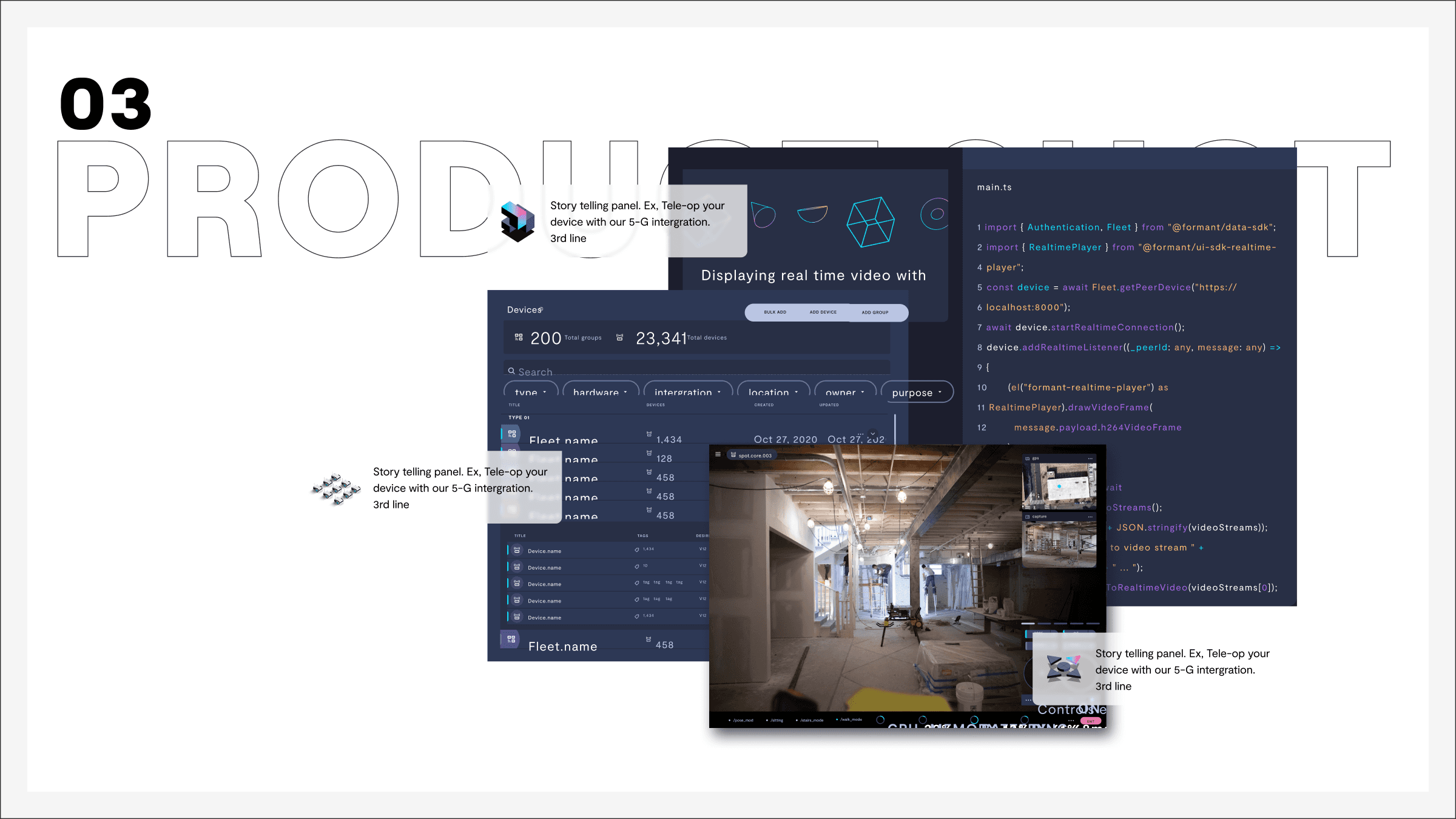1456x819 pixels.
Task: Open hamburger menu in video viewer
Action: coord(718,454)
